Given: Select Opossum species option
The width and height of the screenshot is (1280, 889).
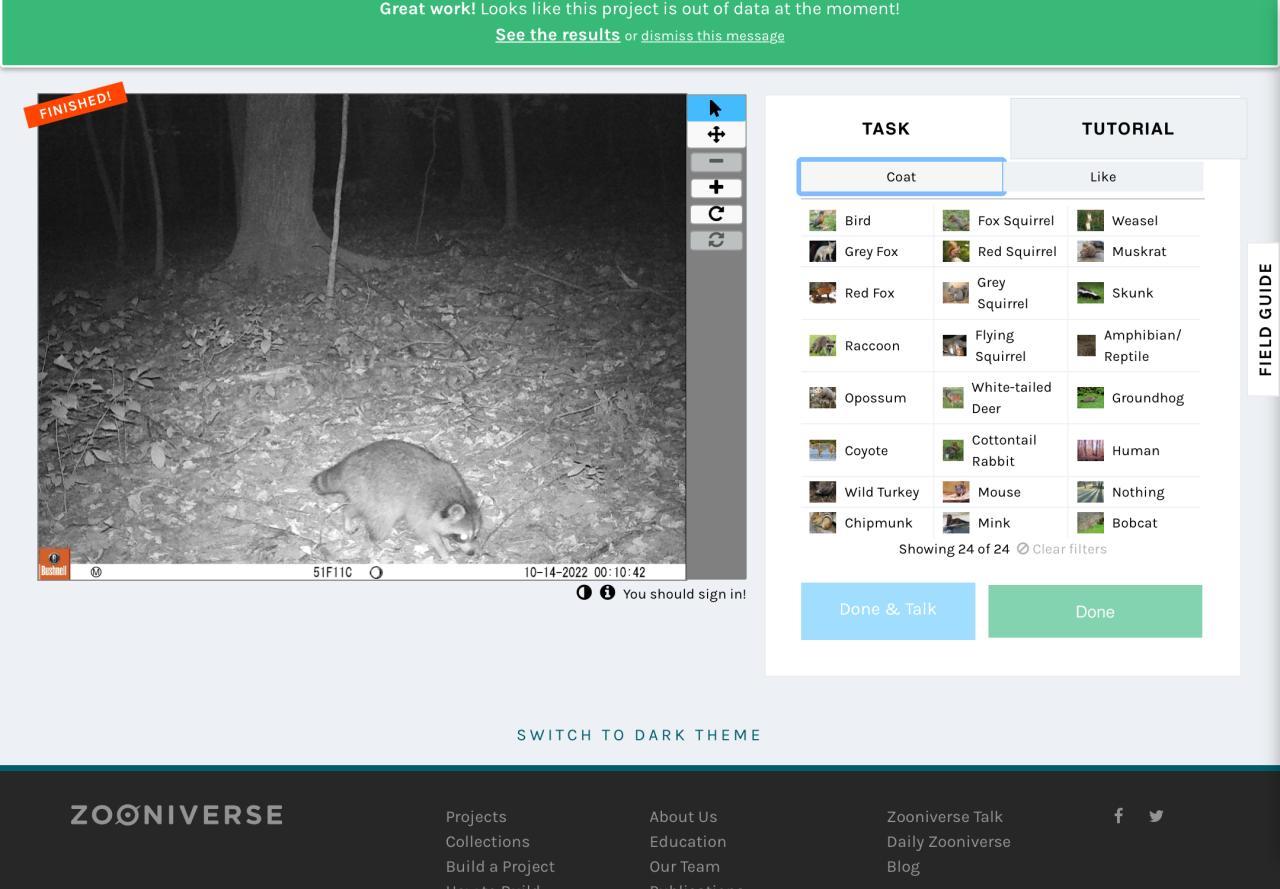Looking at the screenshot, I should click(x=867, y=397).
